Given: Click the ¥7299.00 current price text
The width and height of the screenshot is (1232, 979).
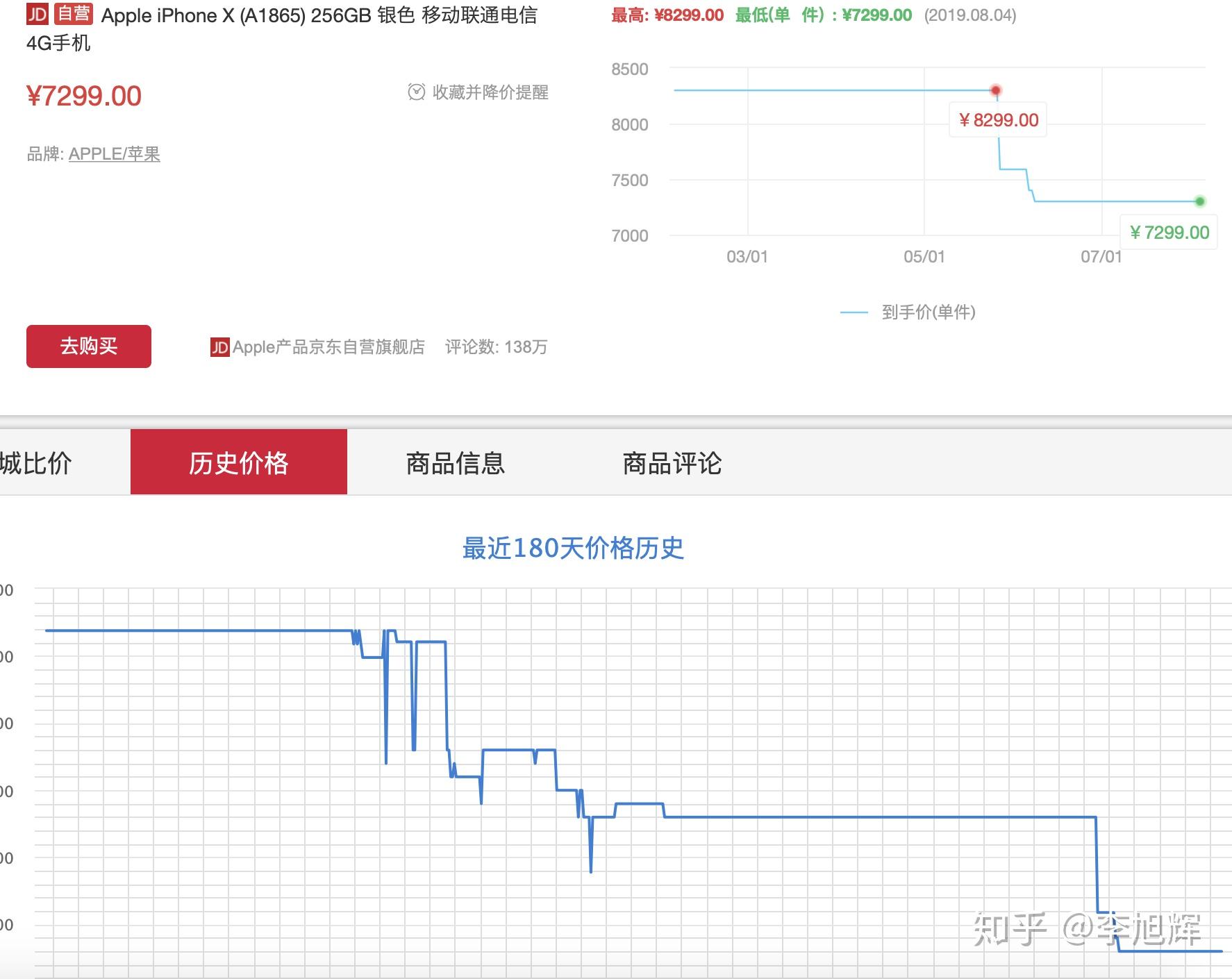Looking at the screenshot, I should (x=84, y=96).
